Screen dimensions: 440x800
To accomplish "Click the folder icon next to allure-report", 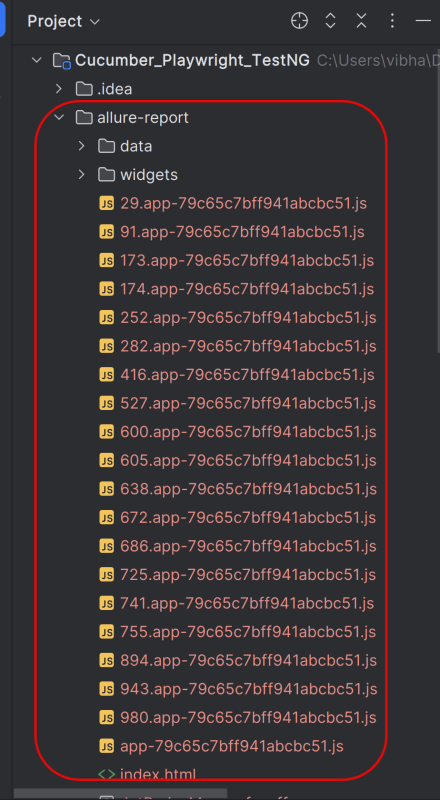I will coord(84,118).
